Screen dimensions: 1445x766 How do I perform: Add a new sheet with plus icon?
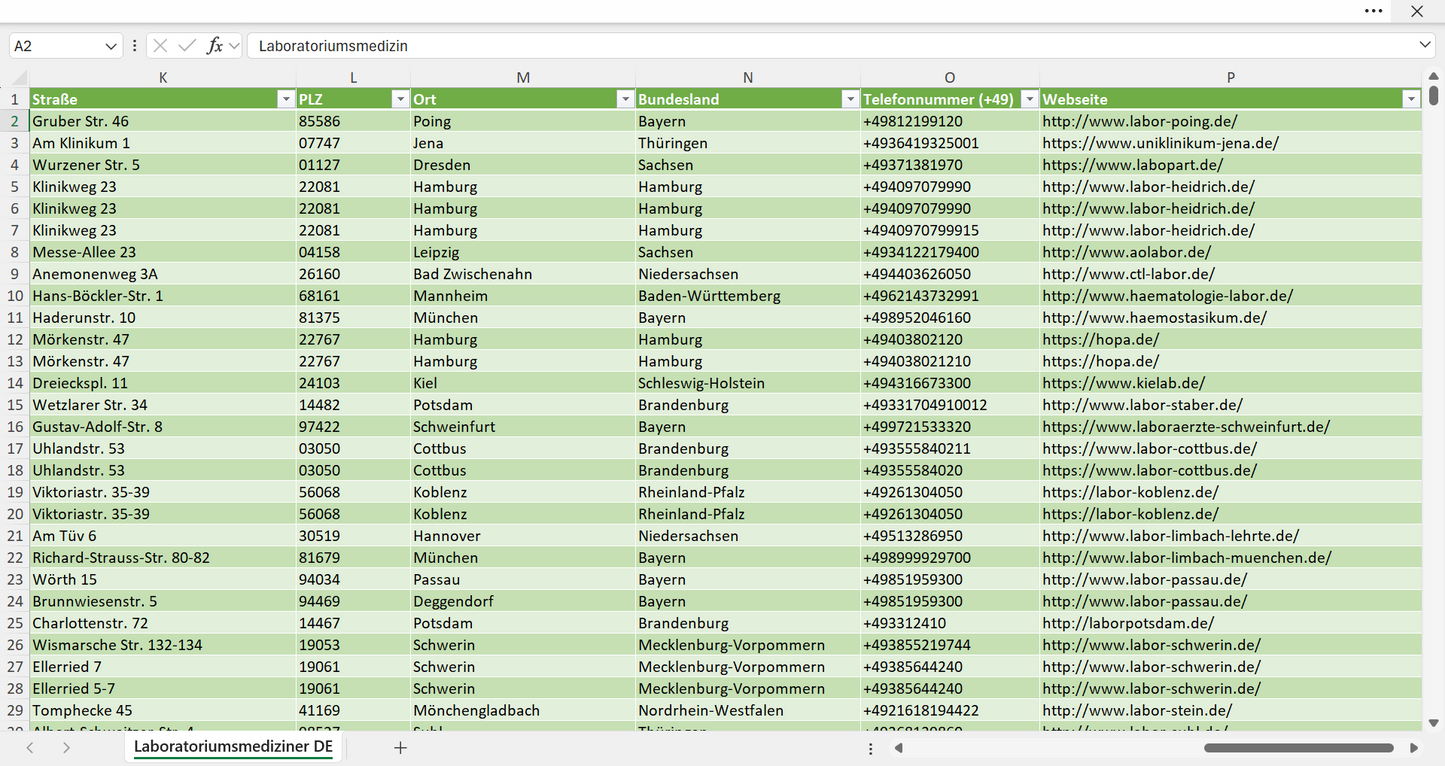click(x=400, y=748)
